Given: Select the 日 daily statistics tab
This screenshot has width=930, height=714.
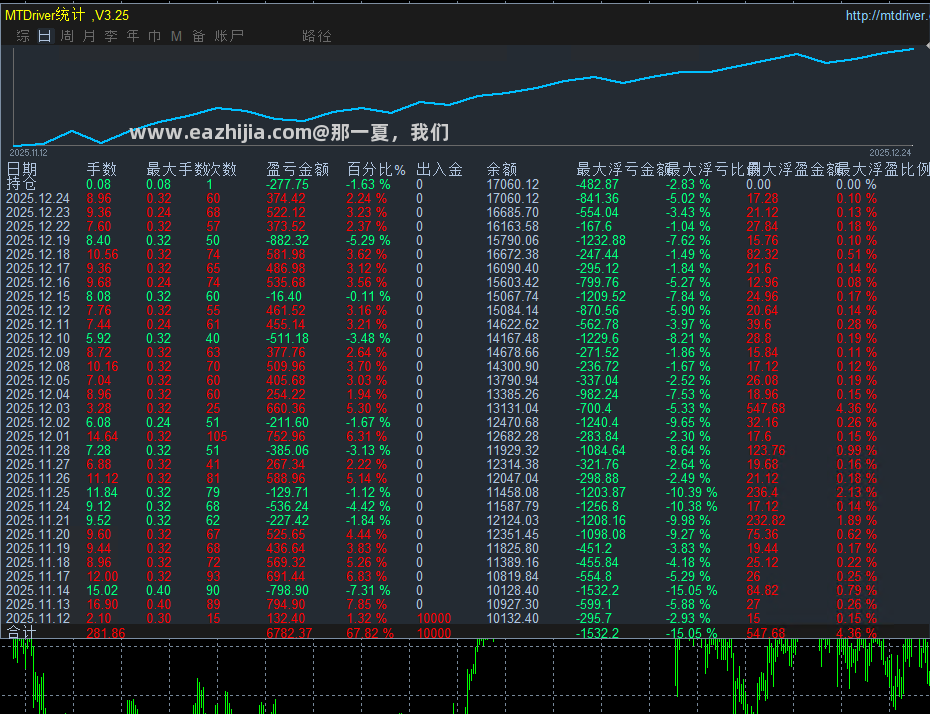Looking at the screenshot, I should pyautogui.click(x=45, y=36).
